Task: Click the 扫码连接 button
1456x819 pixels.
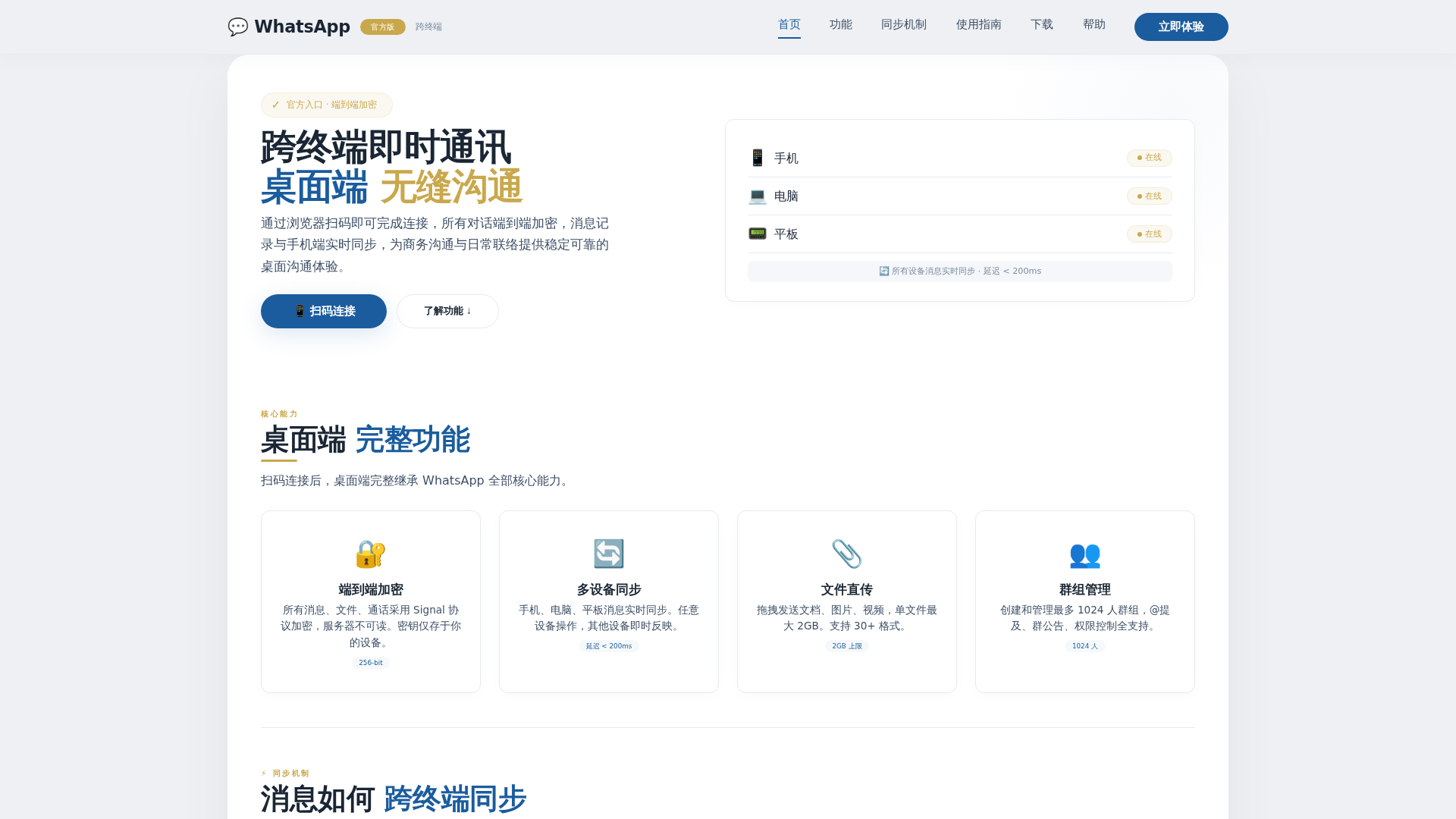Action: [324, 311]
